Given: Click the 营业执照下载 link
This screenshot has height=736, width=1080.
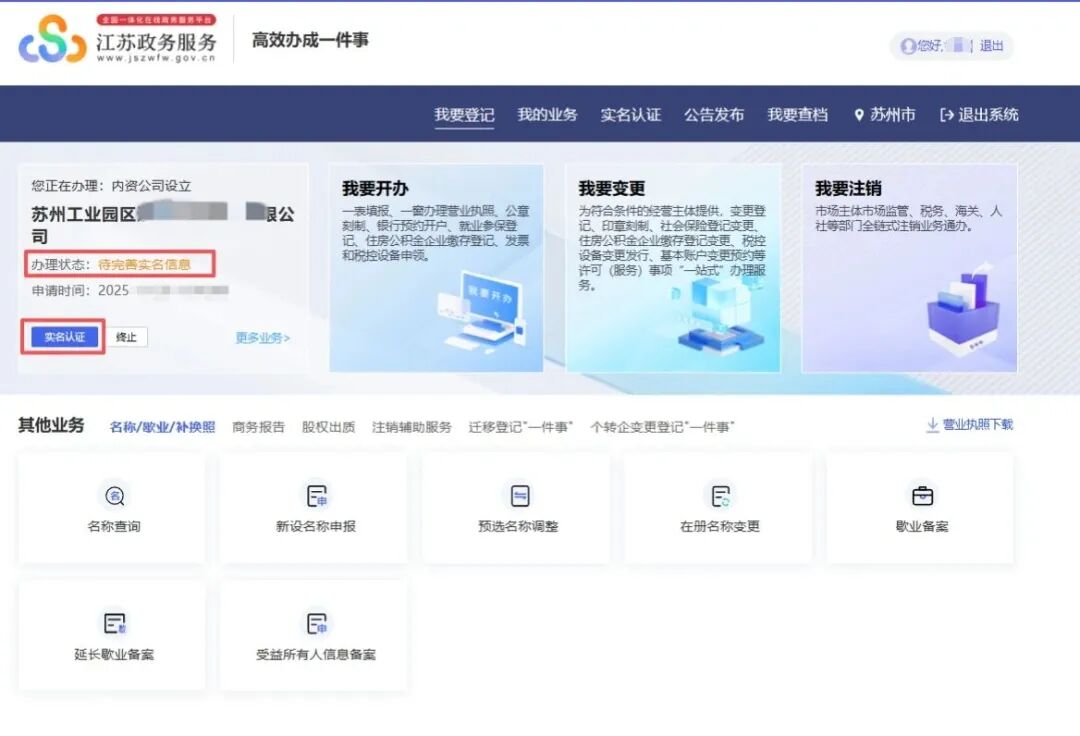Looking at the screenshot, I should [978, 425].
